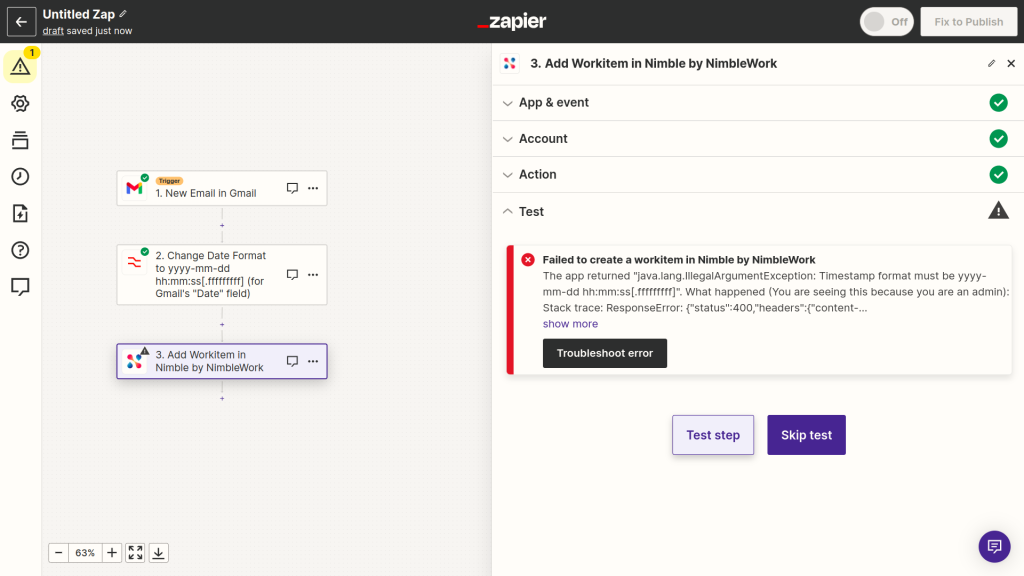Screen dimensions: 1024x576
Task: Toggle the Zap Off switch to publish
Action: point(886,21)
